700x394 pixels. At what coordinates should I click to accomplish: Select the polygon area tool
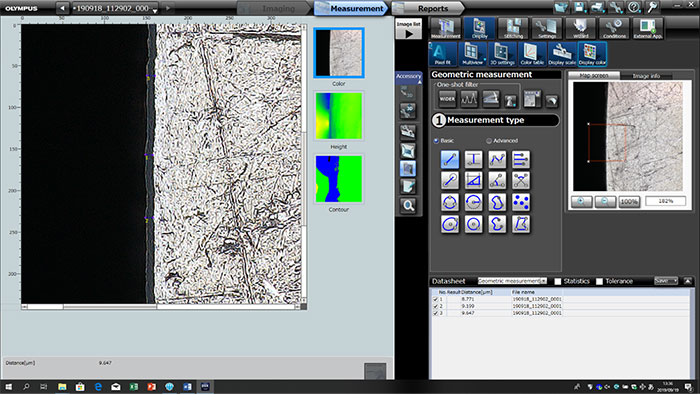[521, 224]
